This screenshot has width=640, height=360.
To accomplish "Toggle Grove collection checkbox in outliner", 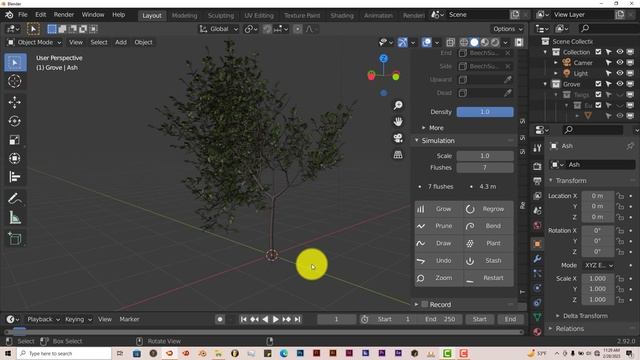I will click(598, 84).
